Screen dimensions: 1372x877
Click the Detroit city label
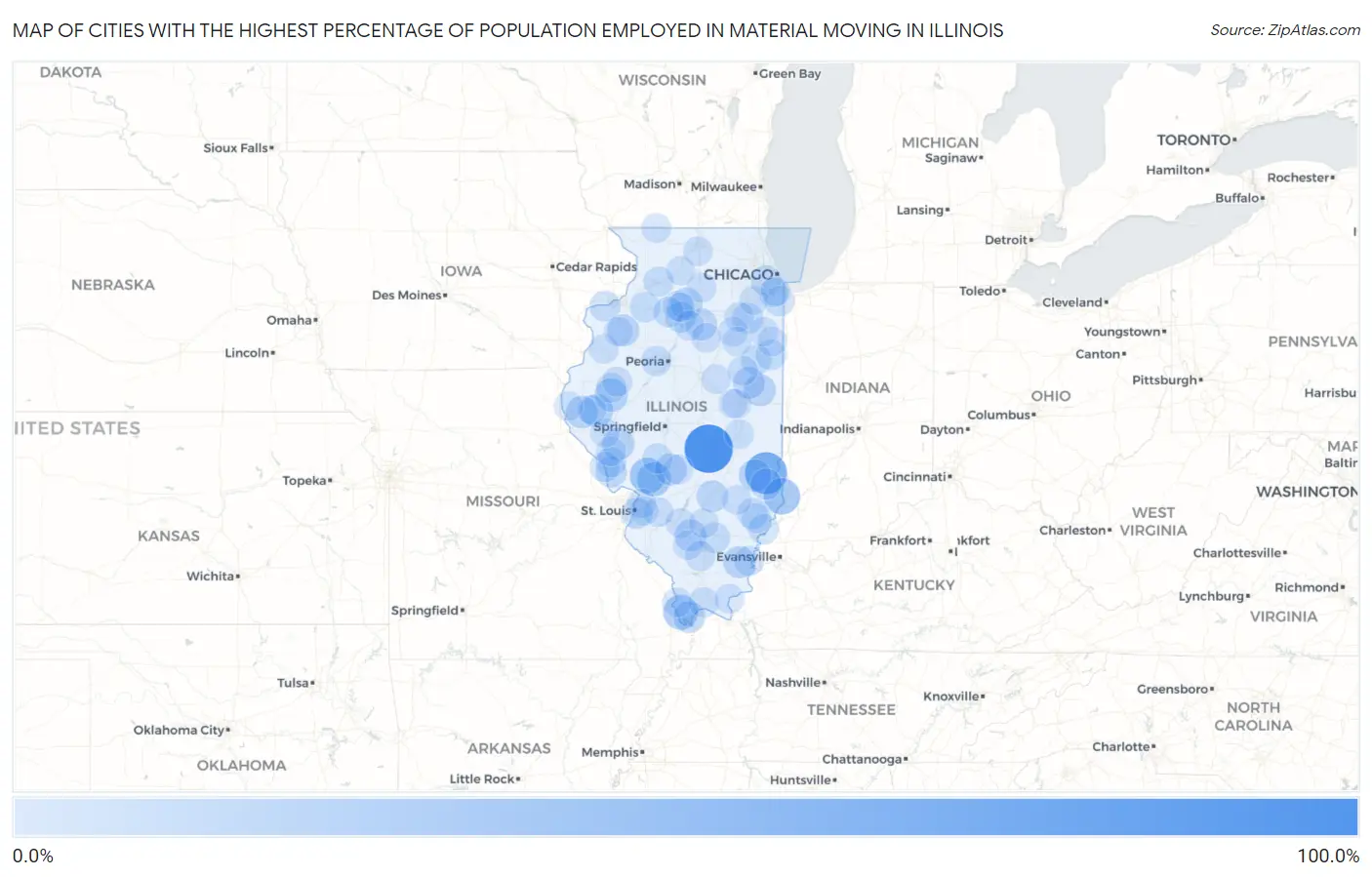[1006, 239]
